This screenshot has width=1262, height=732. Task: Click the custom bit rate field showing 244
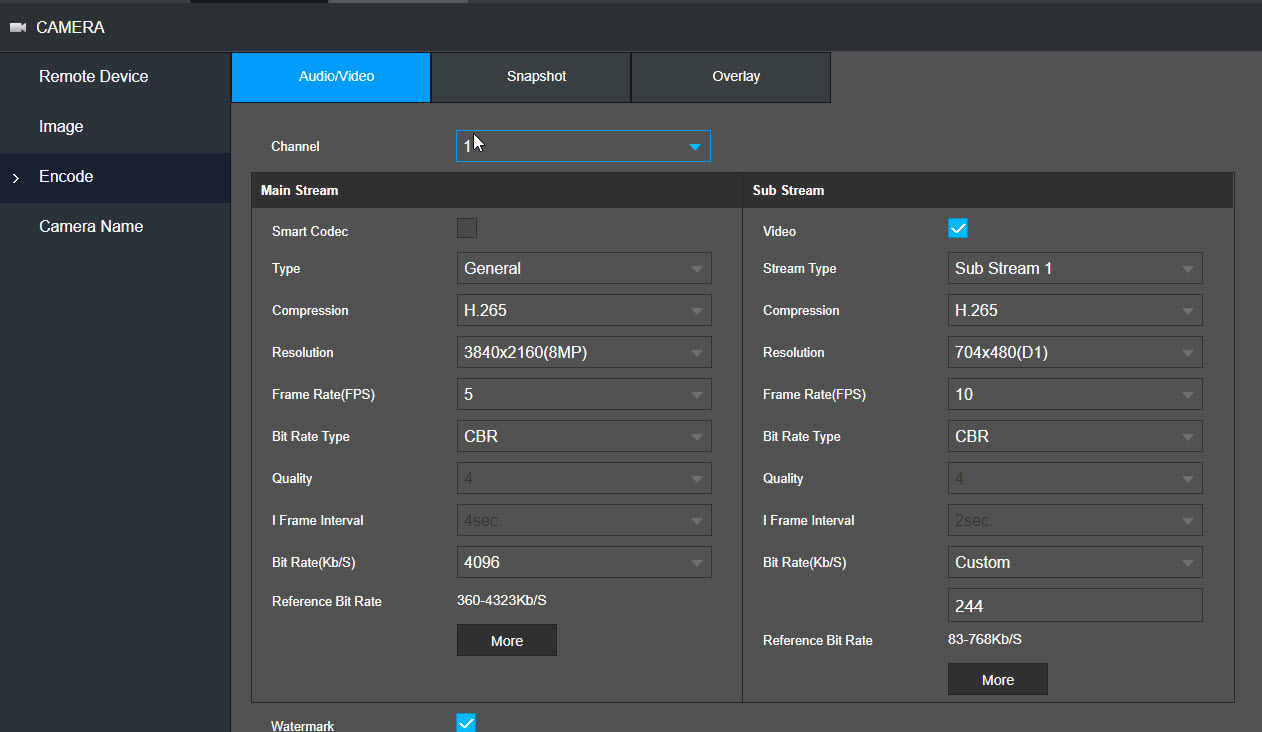tap(1075, 605)
